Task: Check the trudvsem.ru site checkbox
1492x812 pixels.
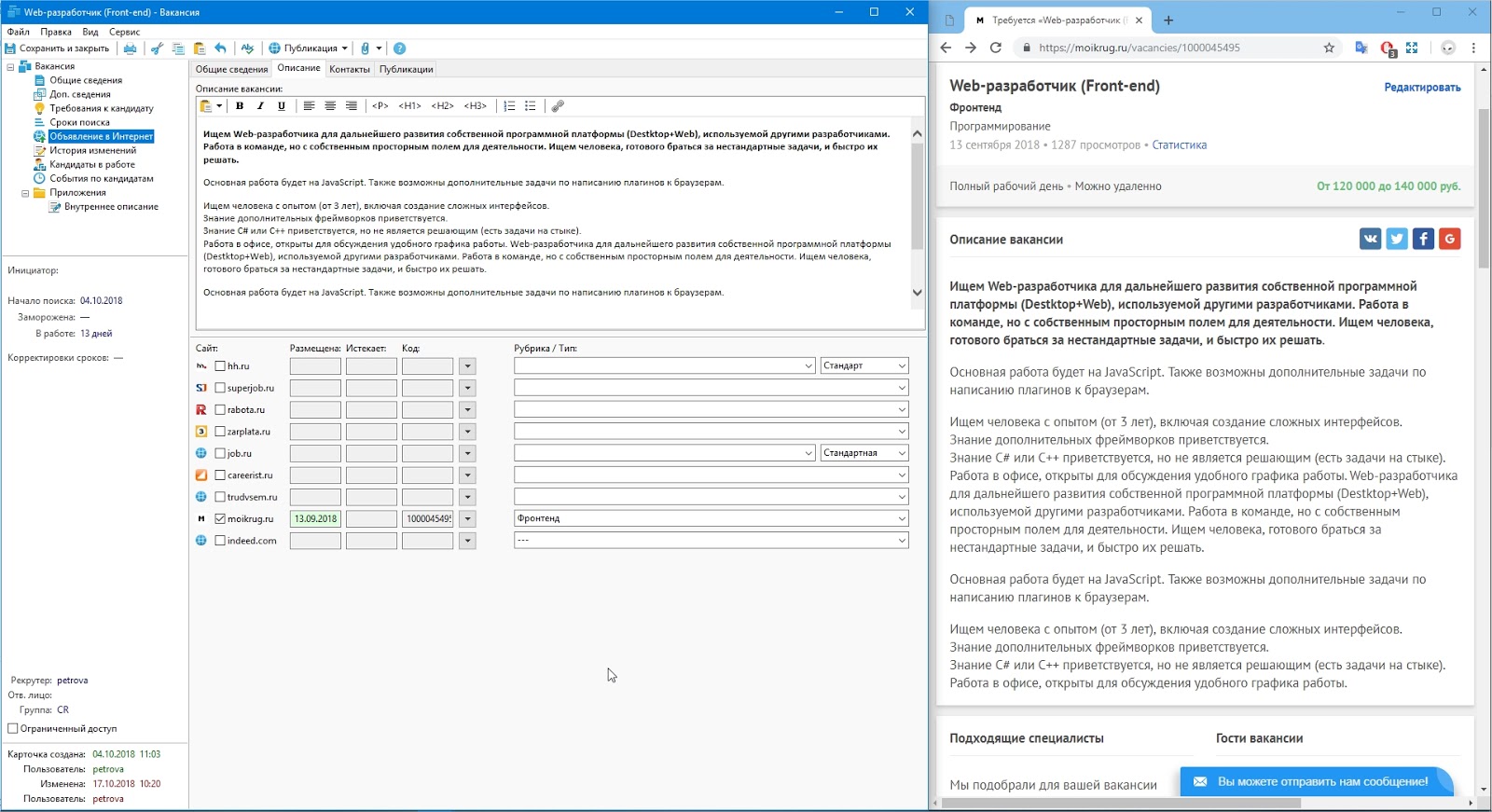Action: (220, 497)
